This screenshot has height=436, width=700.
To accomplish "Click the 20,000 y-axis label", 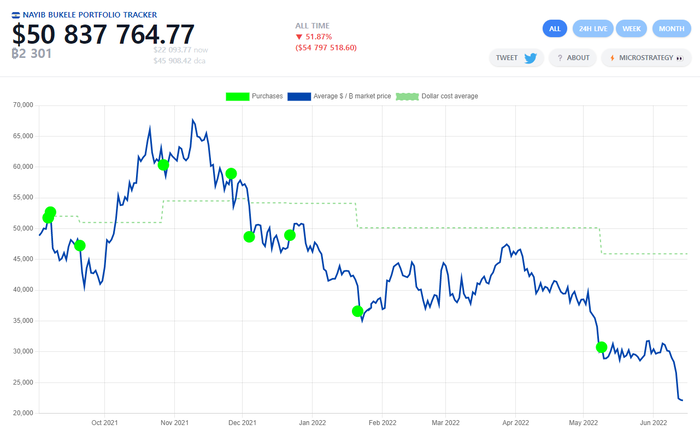I will [x=23, y=413].
